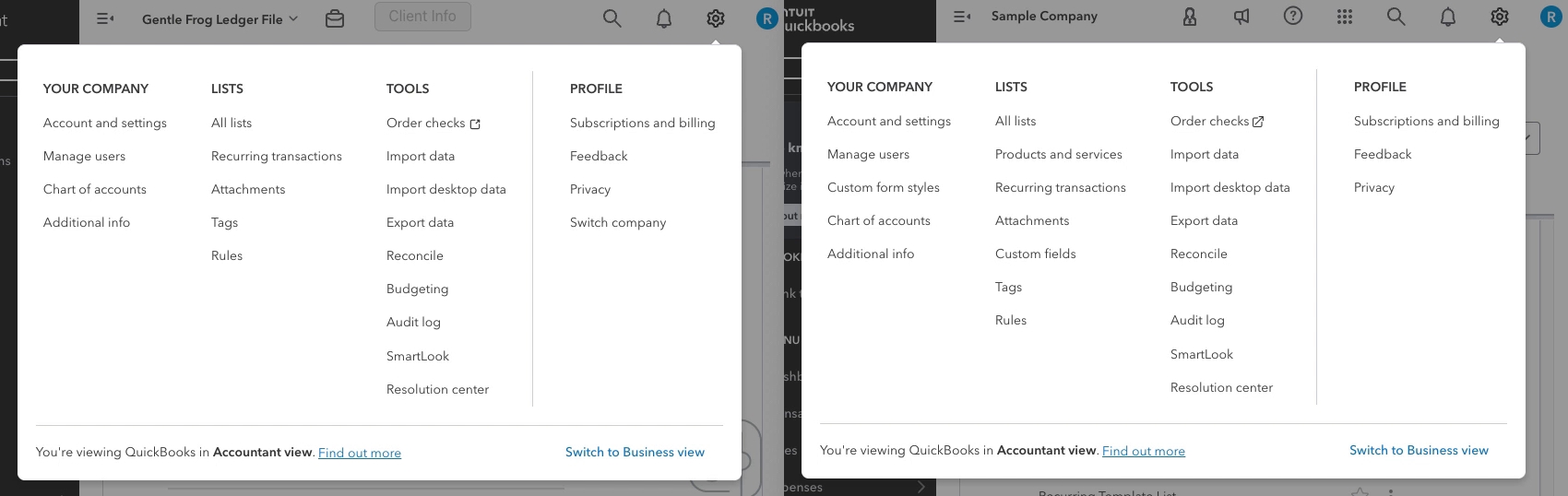Open Products and services in Lists
Screen dimensions: 1568x496
(x=1059, y=154)
